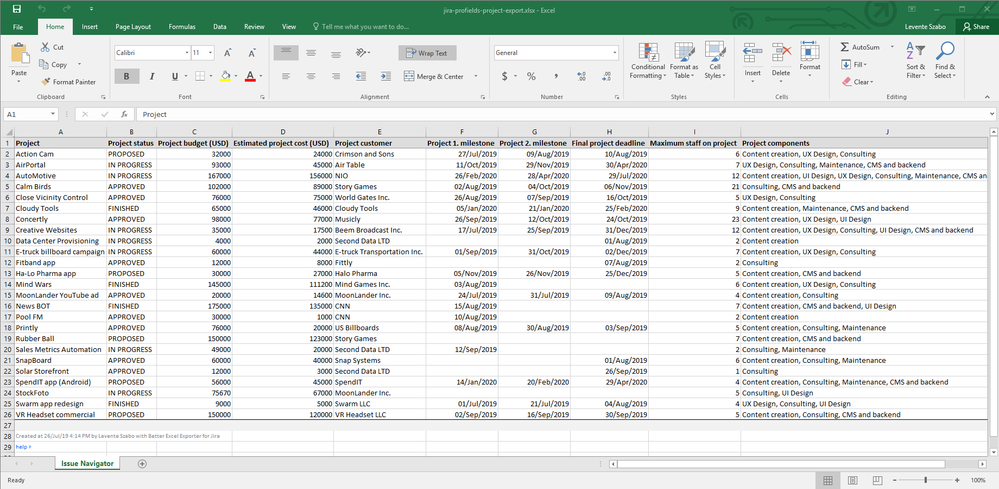Switch to Data tab

(220, 27)
